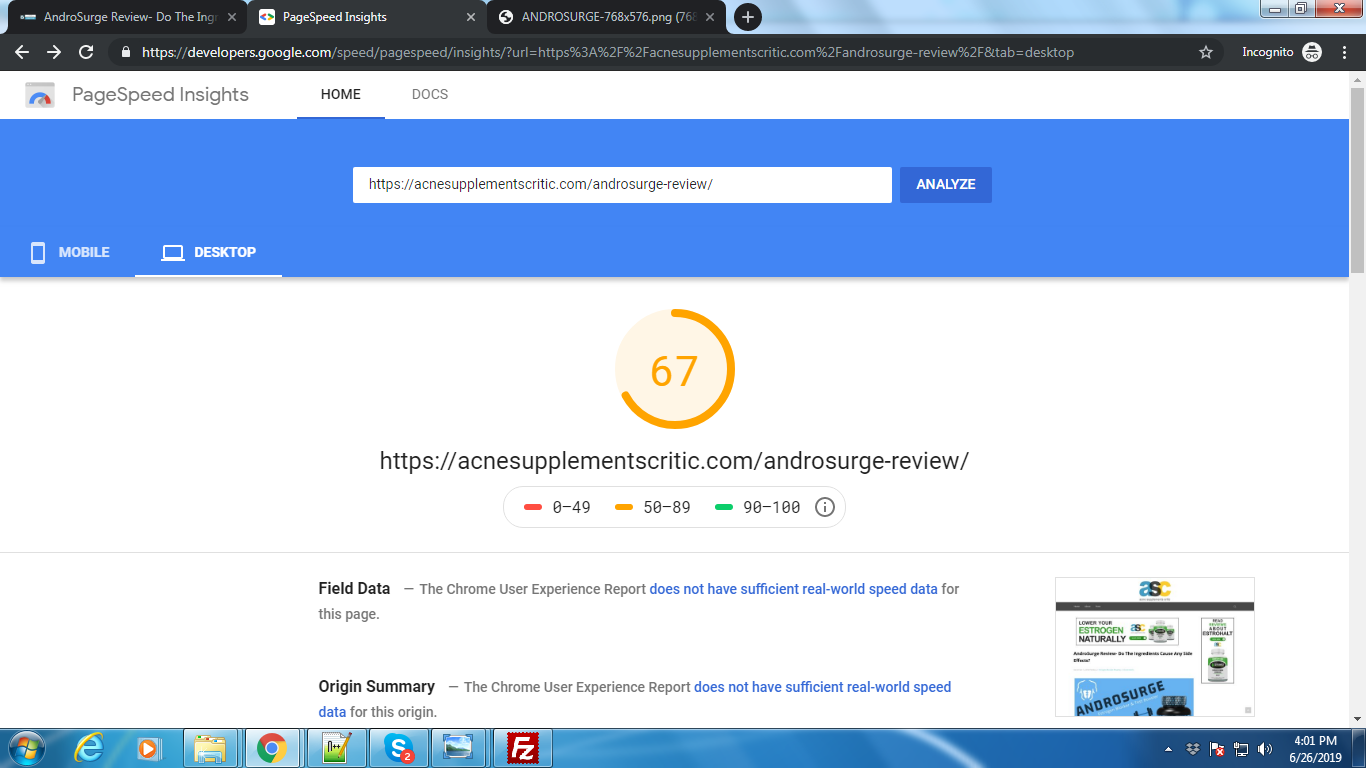Open Chrome's three-dot menu
The height and width of the screenshot is (768, 1366).
tap(1344, 52)
